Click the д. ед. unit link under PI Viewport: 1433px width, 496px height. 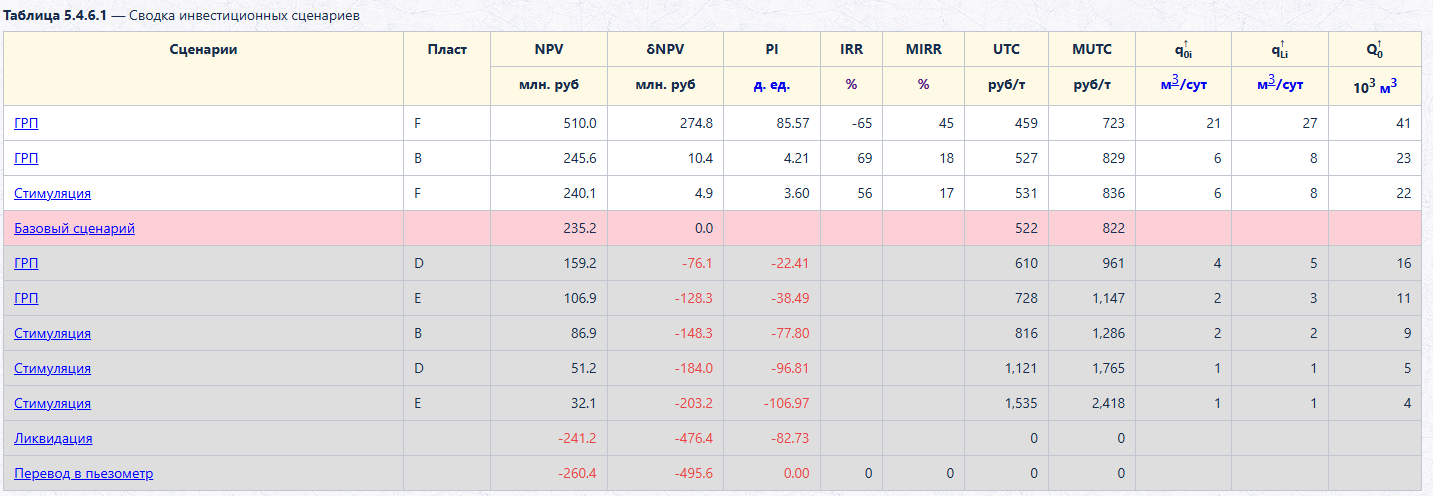[x=771, y=85]
